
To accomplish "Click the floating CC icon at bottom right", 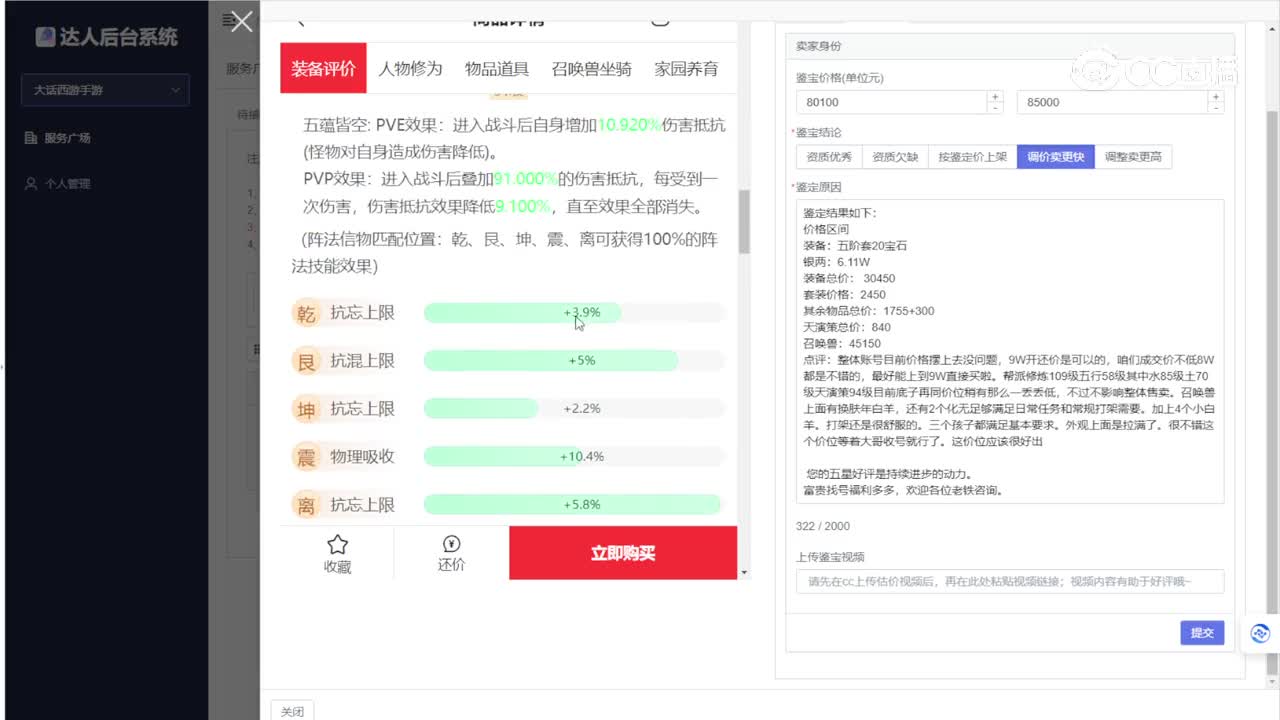I will [1259, 633].
